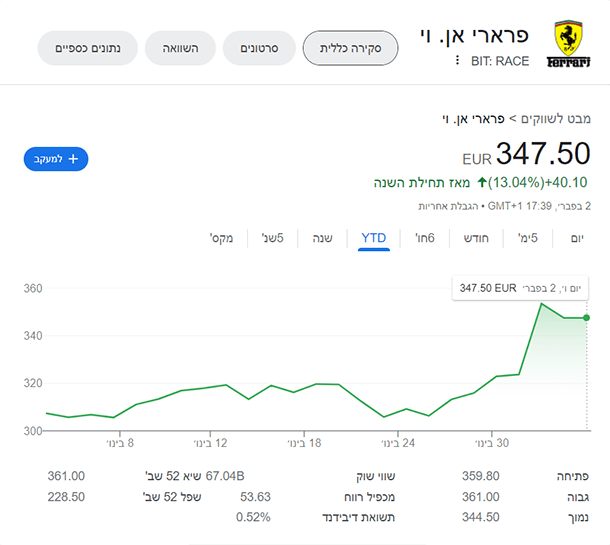Open the three-dot options next to BIT: RACE
Screen dimensions: 610x545
[x=458, y=60]
